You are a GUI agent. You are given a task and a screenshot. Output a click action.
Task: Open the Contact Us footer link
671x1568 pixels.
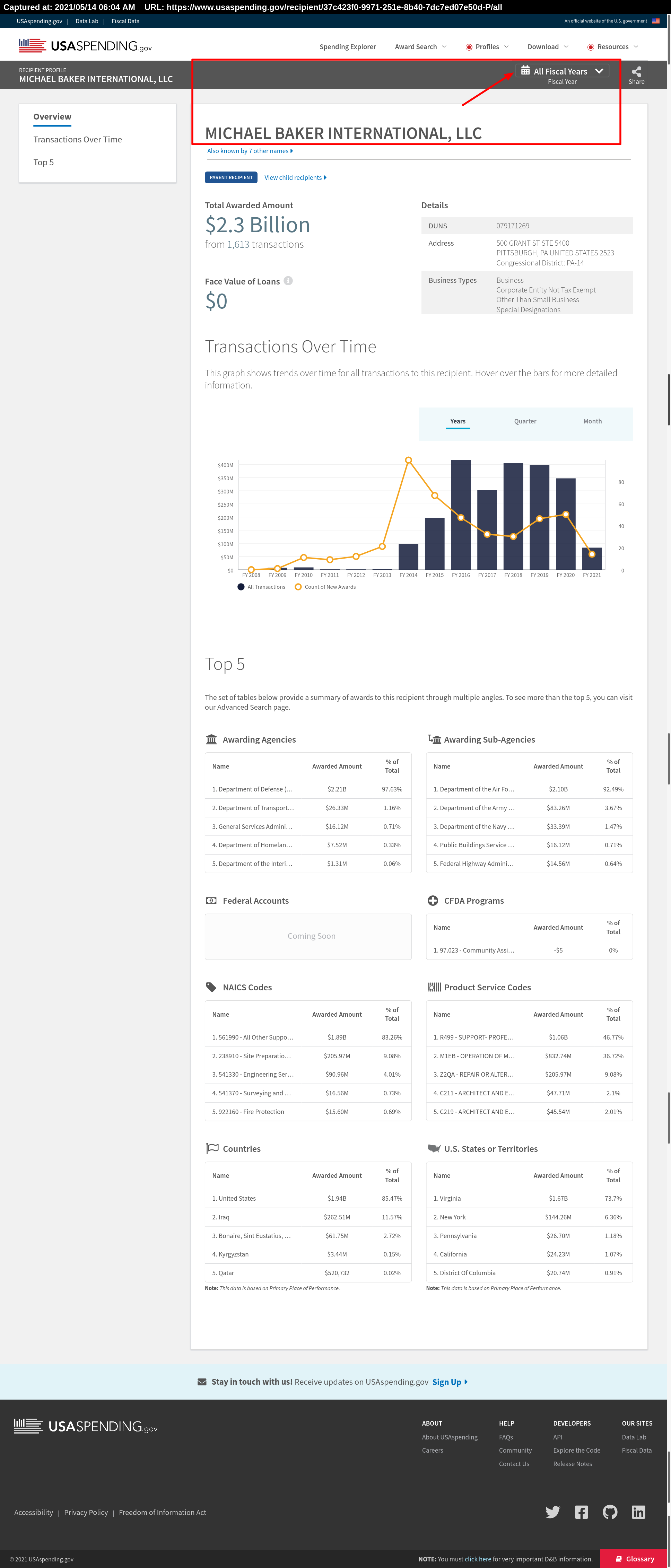coord(514,1464)
